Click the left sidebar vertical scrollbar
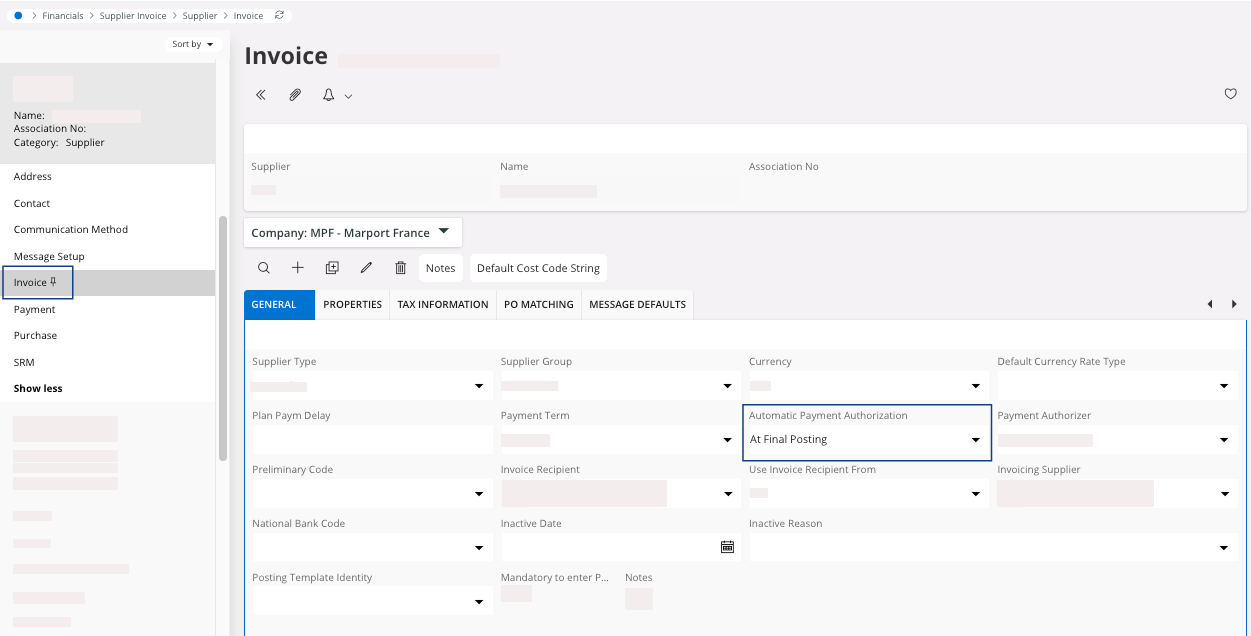Image resolution: width=1251 pixels, height=636 pixels. [x=223, y=338]
